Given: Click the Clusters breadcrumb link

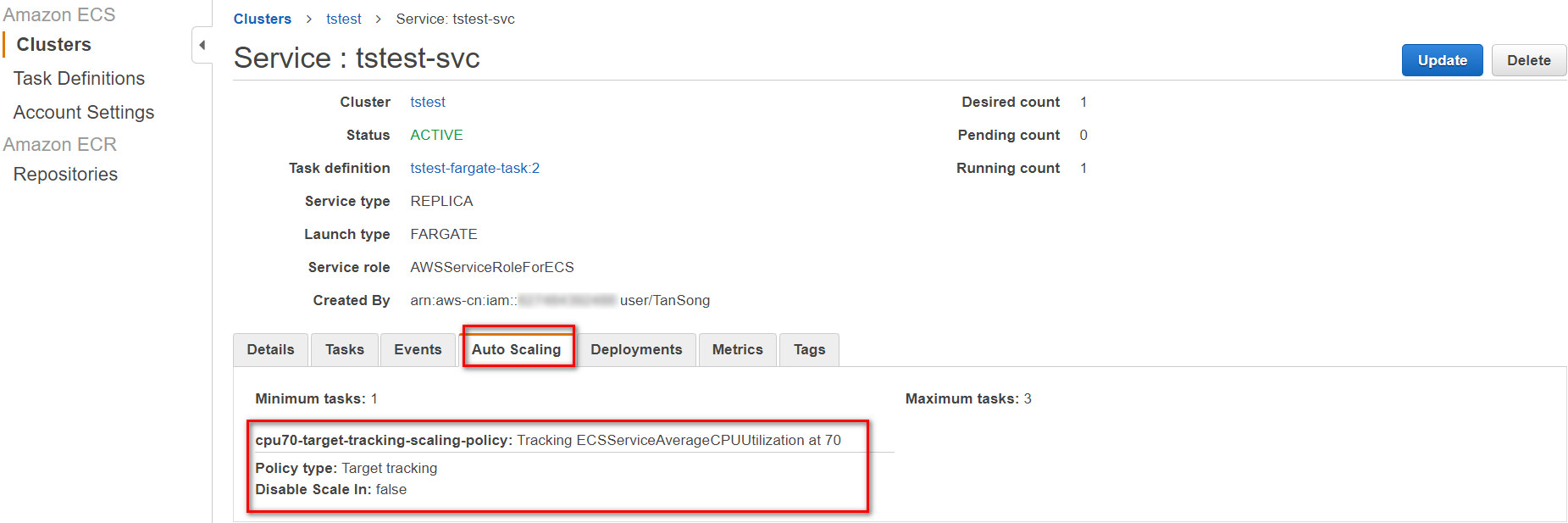Looking at the screenshot, I should point(263,19).
